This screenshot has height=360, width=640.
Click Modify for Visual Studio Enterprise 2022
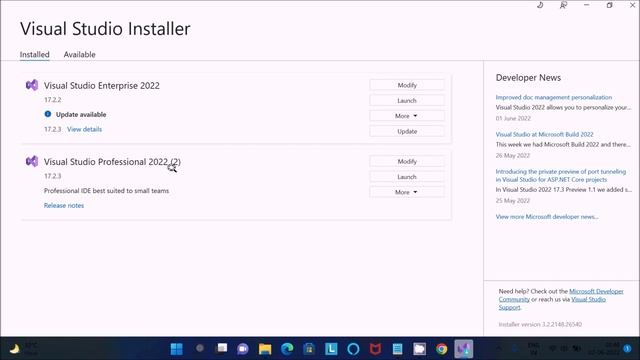click(407, 85)
